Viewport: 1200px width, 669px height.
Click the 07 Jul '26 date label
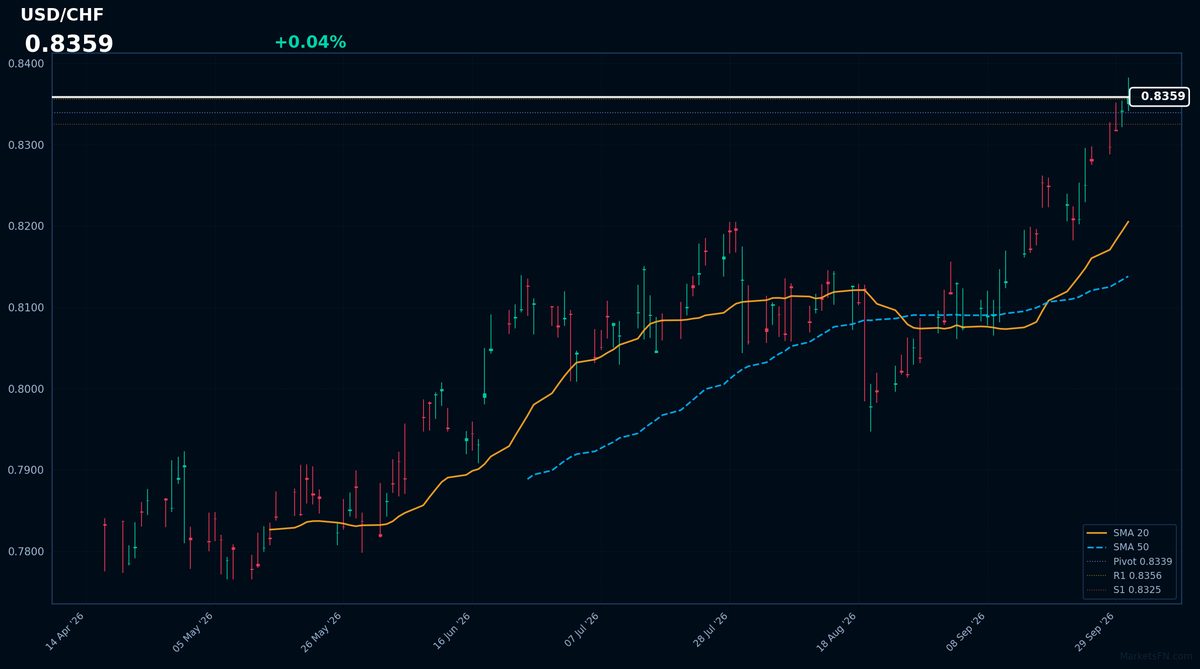[581, 632]
